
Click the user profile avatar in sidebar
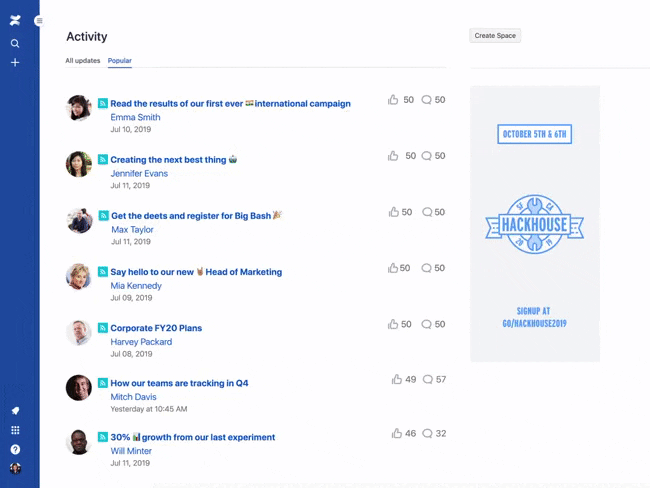click(x=15, y=468)
